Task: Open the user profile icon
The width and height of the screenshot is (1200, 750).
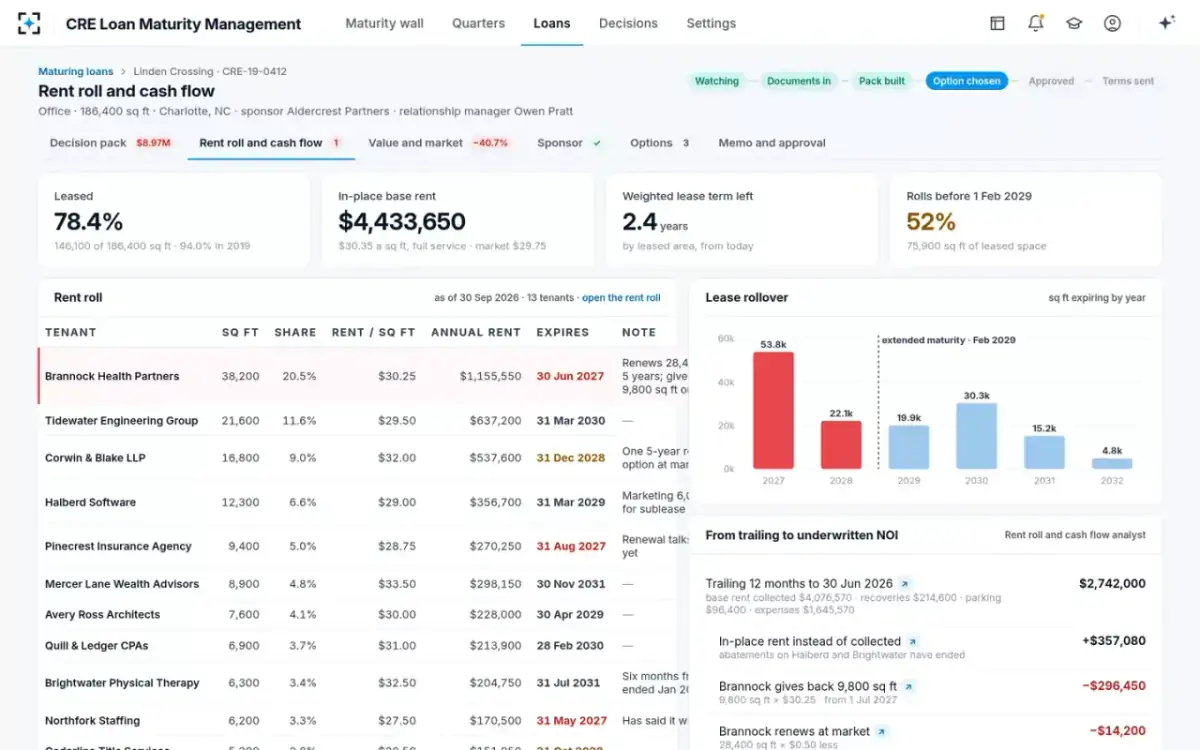Action: [1112, 23]
